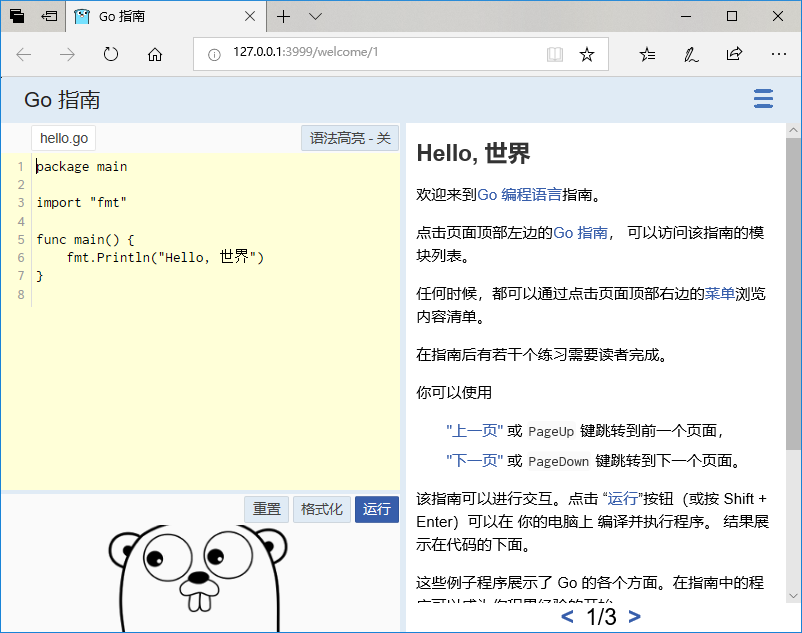Go forward with the forward arrow
802x633 pixels.
pos(67,54)
